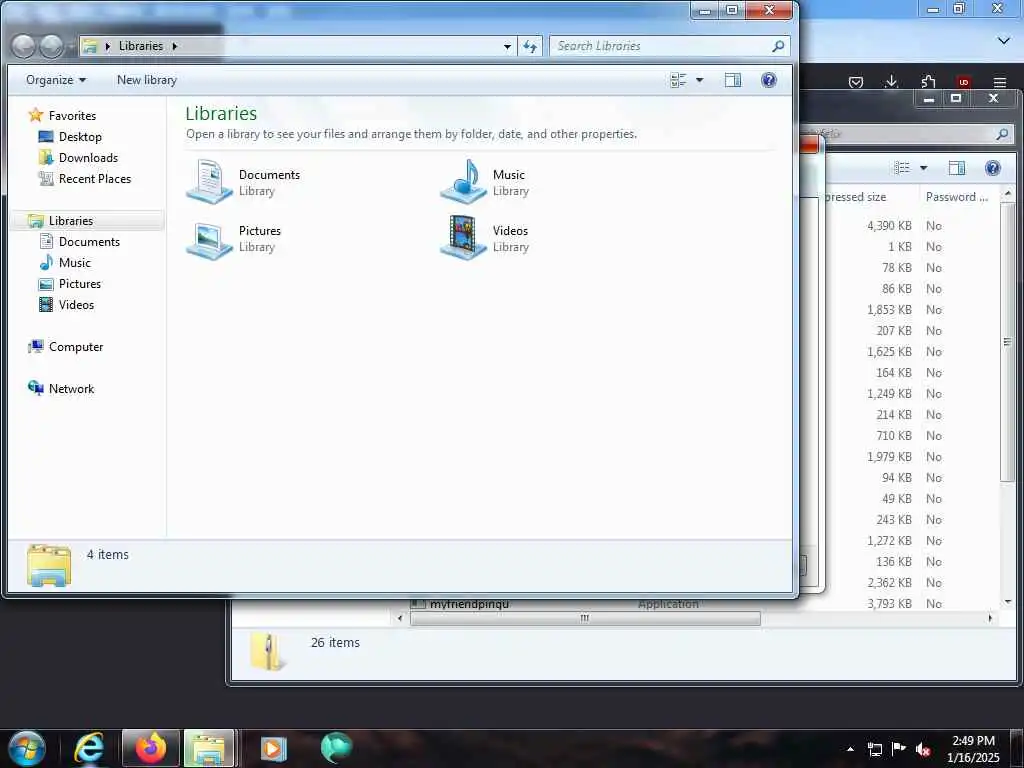Select Libraries node in navigation pane
This screenshot has width=1024, height=768.
(x=71, y=221)
